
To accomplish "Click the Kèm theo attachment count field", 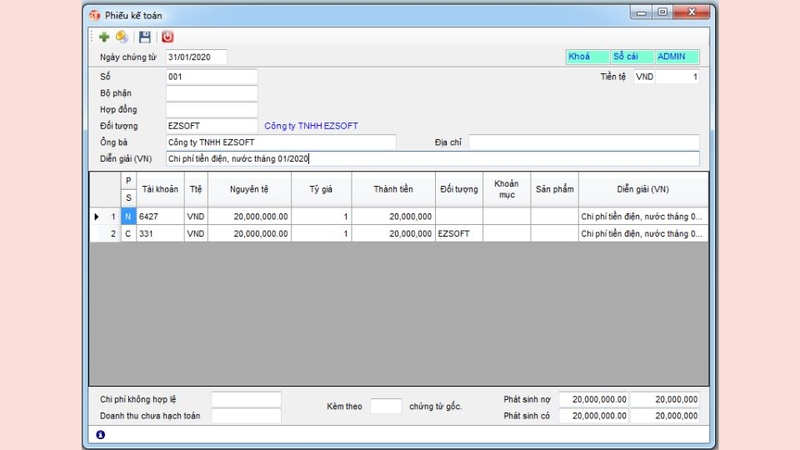I will (385, 407).
